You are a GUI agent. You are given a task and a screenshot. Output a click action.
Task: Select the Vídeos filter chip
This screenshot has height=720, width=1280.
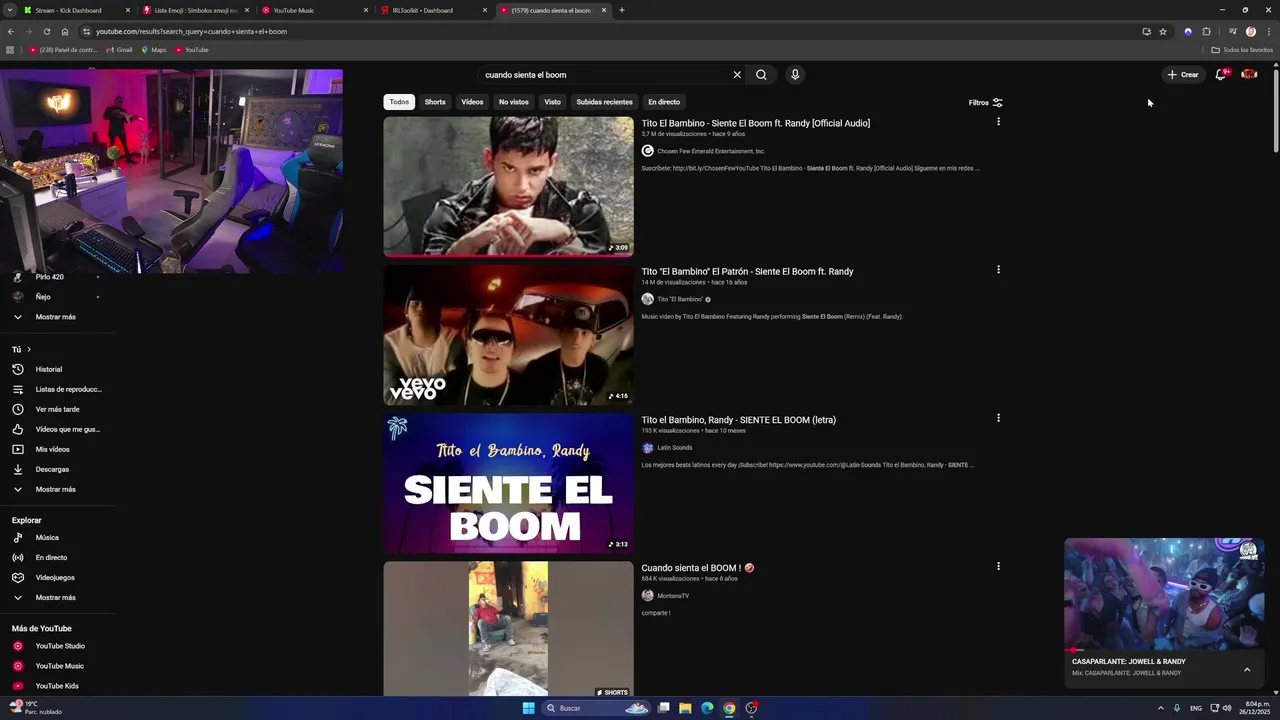472,102
